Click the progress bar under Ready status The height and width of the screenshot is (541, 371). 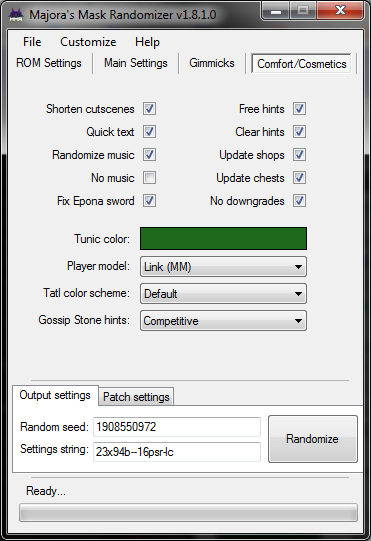pyautogui.click(x=188, y=512)
